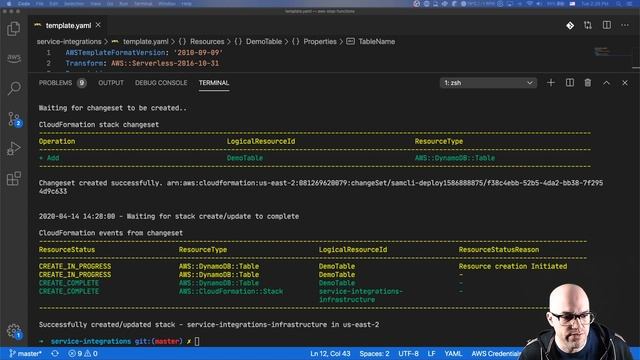Click DemoTable under changeset LogicalResourceId
Screen dimensions: 640x360
(245, 158)
